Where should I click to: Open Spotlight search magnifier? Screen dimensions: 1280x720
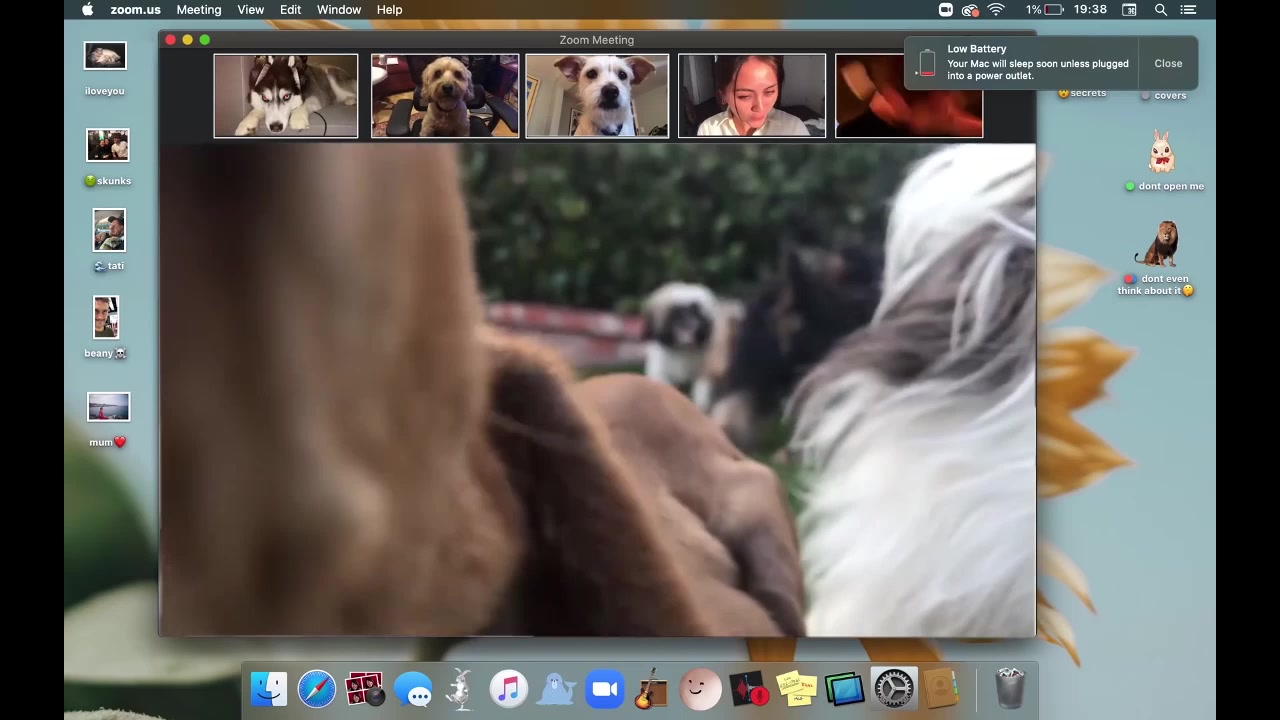pos(1161,10)
